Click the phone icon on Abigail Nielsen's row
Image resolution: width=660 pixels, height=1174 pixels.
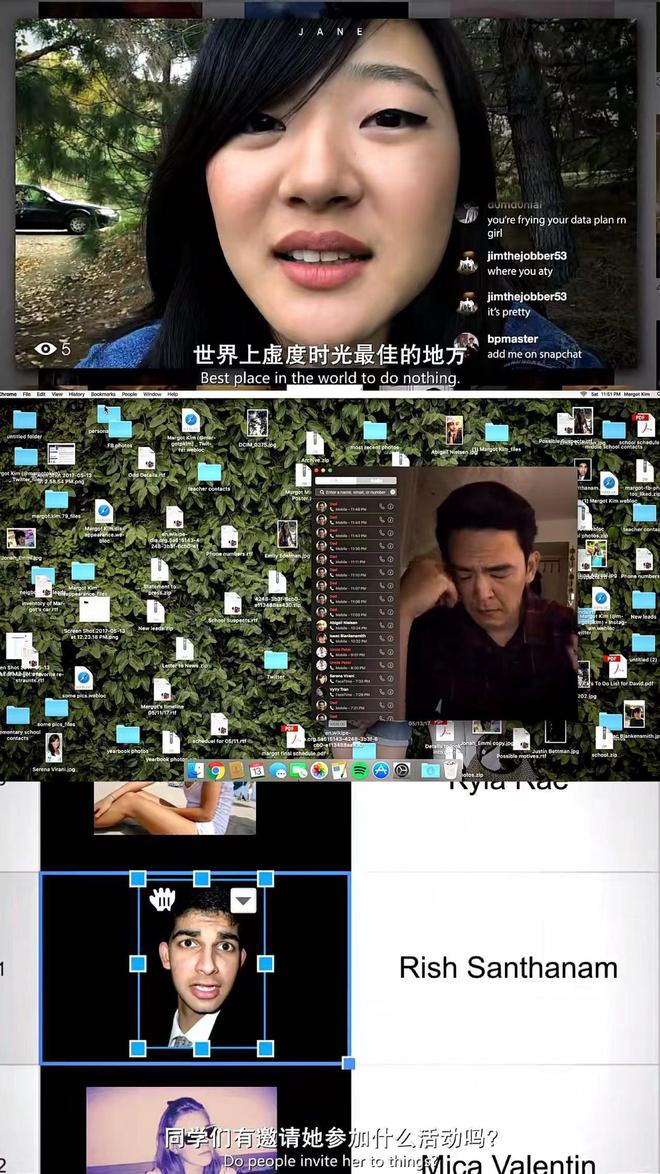(382, 625)
